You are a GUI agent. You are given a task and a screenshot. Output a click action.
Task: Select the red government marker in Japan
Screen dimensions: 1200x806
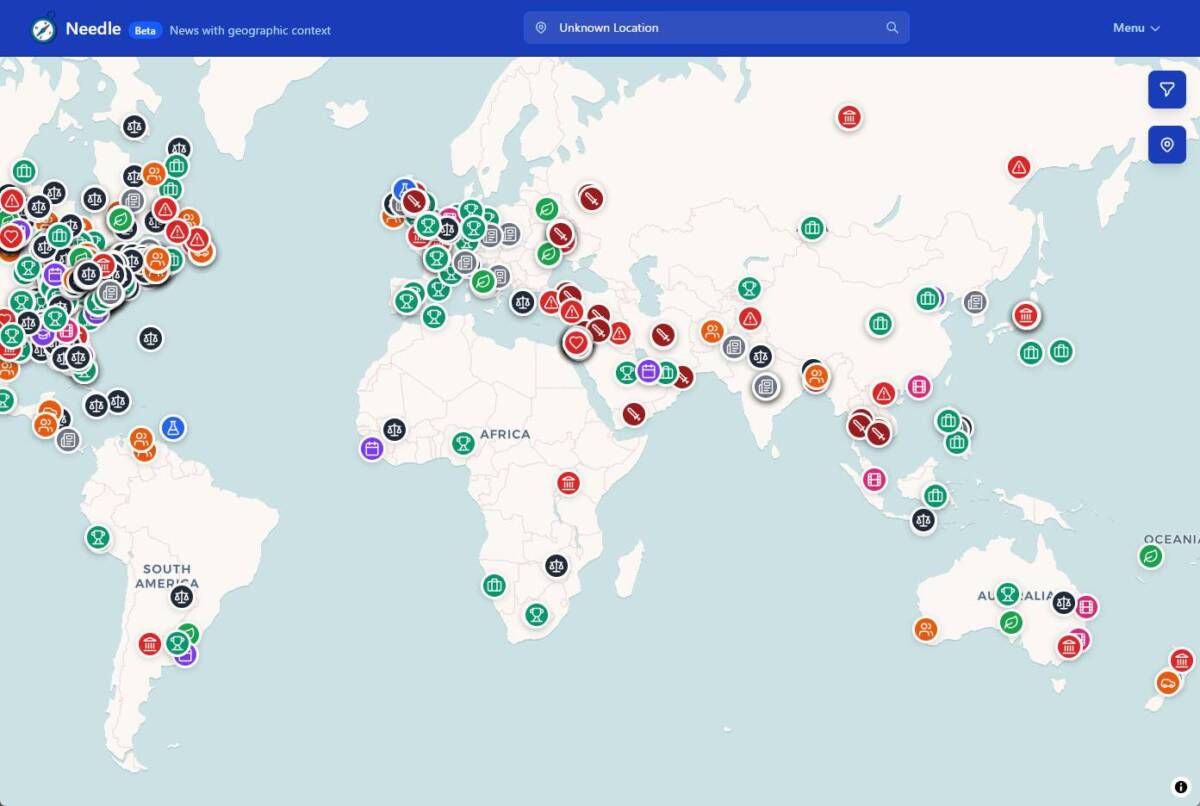(x=1026, y=316)
